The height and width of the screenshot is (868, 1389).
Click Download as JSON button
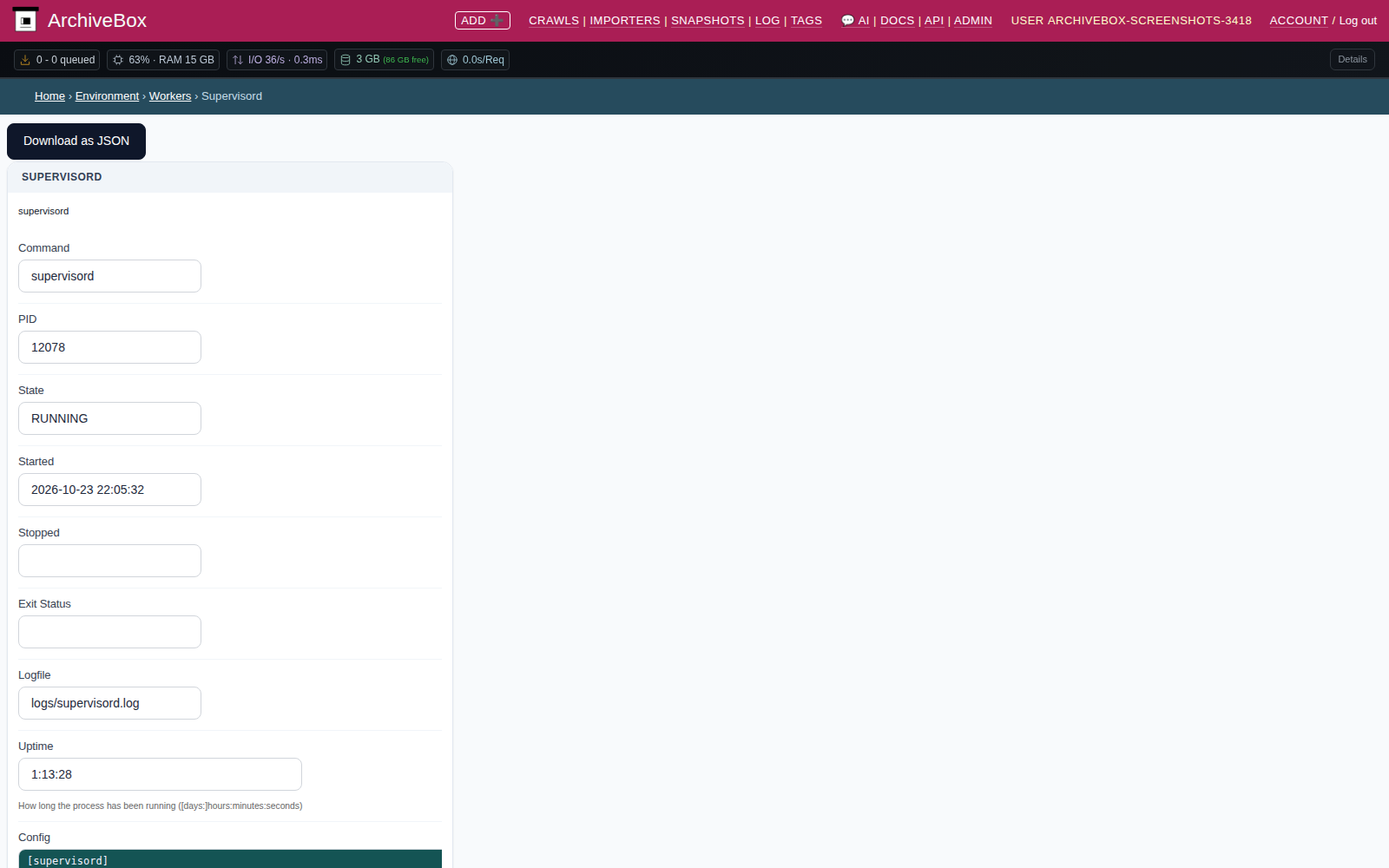[x=76, y=141]
